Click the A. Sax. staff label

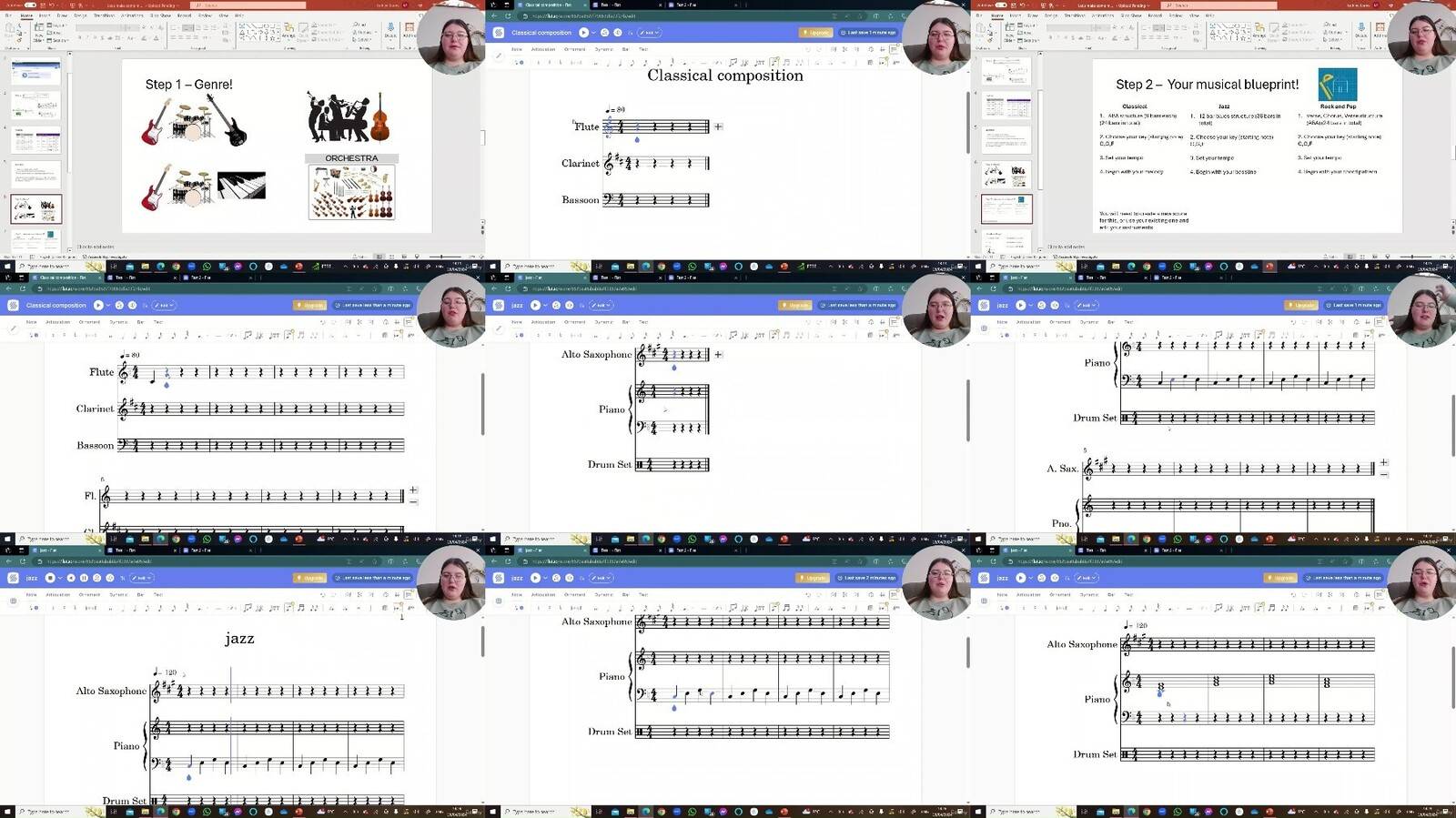(1062, 469)
